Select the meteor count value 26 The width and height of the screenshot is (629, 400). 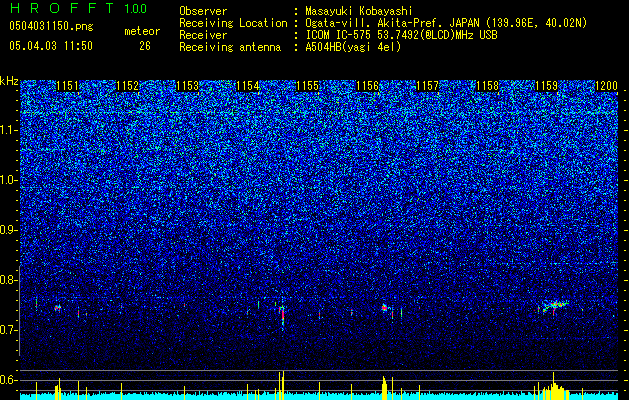point(145,46)
